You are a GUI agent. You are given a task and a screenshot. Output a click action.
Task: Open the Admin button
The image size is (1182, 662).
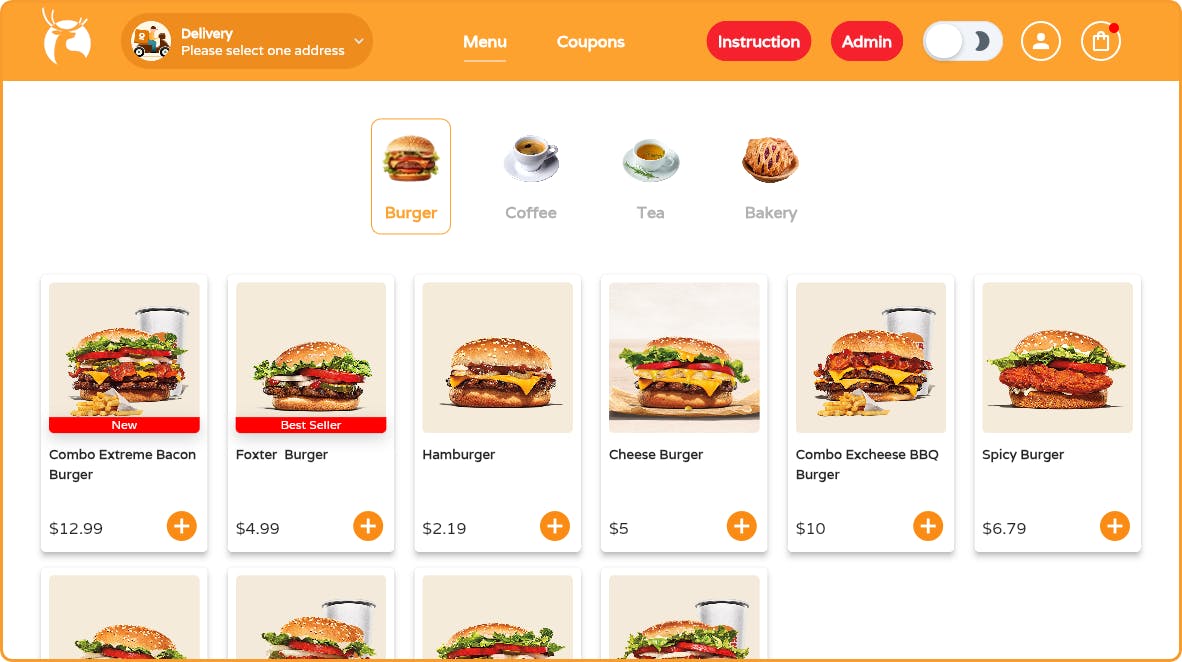coord(866,41)
